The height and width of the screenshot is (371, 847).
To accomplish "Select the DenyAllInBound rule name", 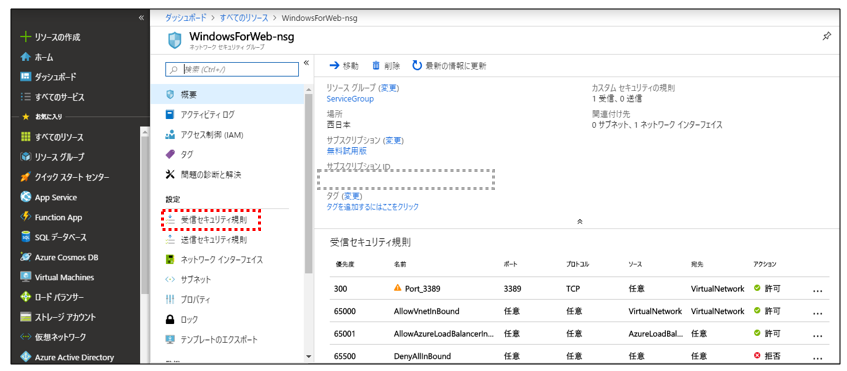I will (x=422, y=356).
